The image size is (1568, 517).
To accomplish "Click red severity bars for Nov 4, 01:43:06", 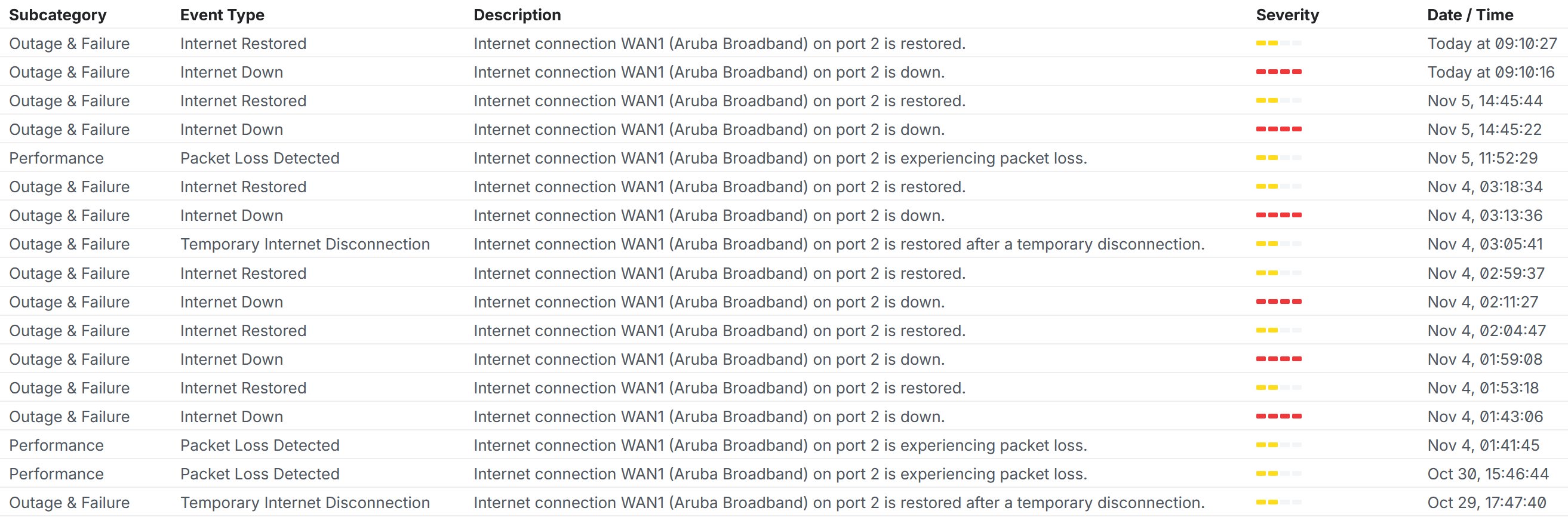I will pos(1278,417).
